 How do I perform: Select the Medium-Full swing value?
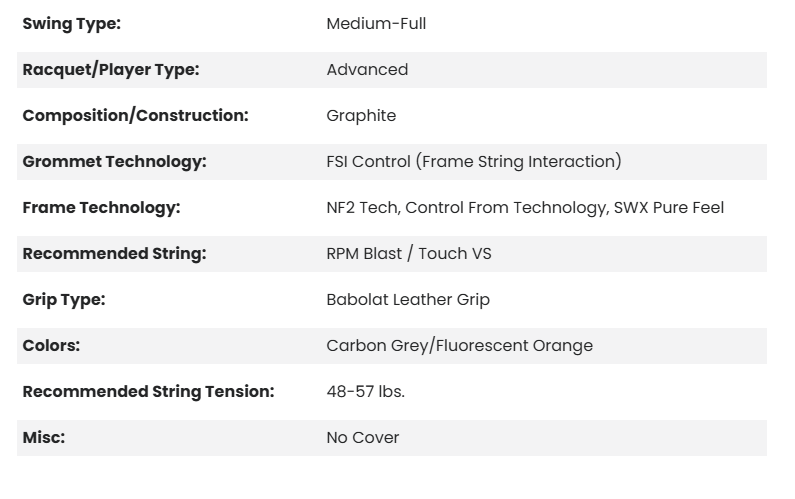(376, 24)
